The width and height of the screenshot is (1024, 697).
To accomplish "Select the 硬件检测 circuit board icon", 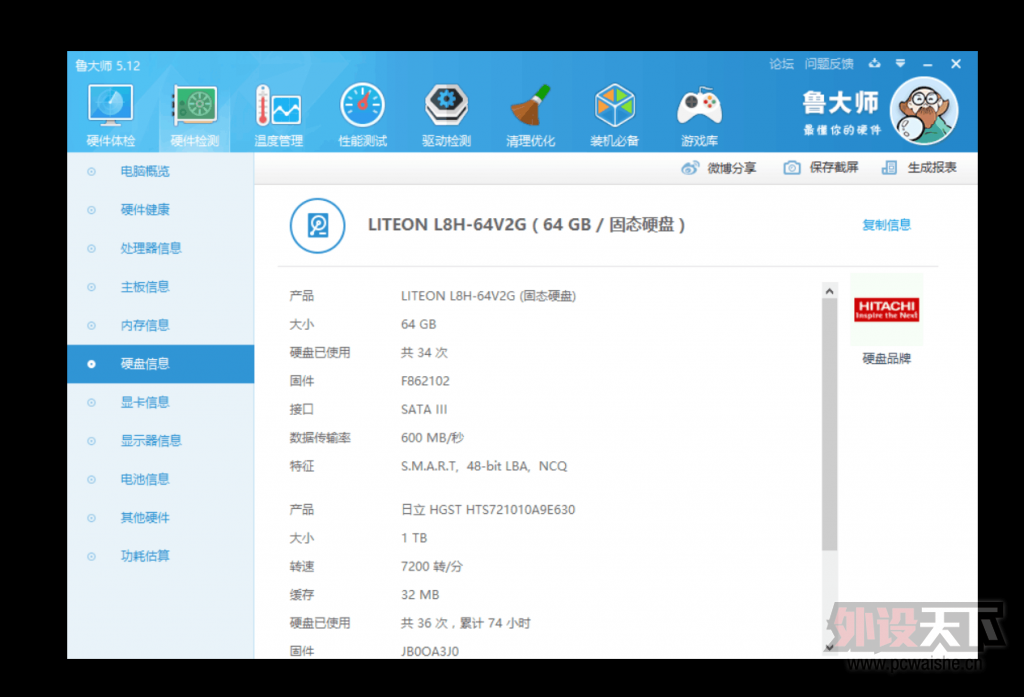I will (x=195, y=106).
